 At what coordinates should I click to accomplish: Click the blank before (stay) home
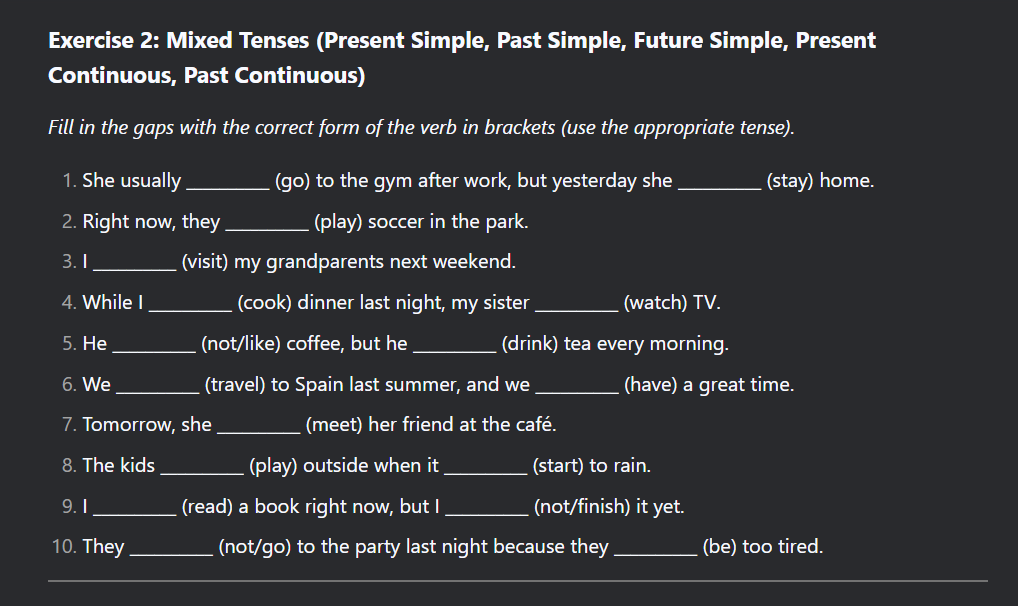719,183
